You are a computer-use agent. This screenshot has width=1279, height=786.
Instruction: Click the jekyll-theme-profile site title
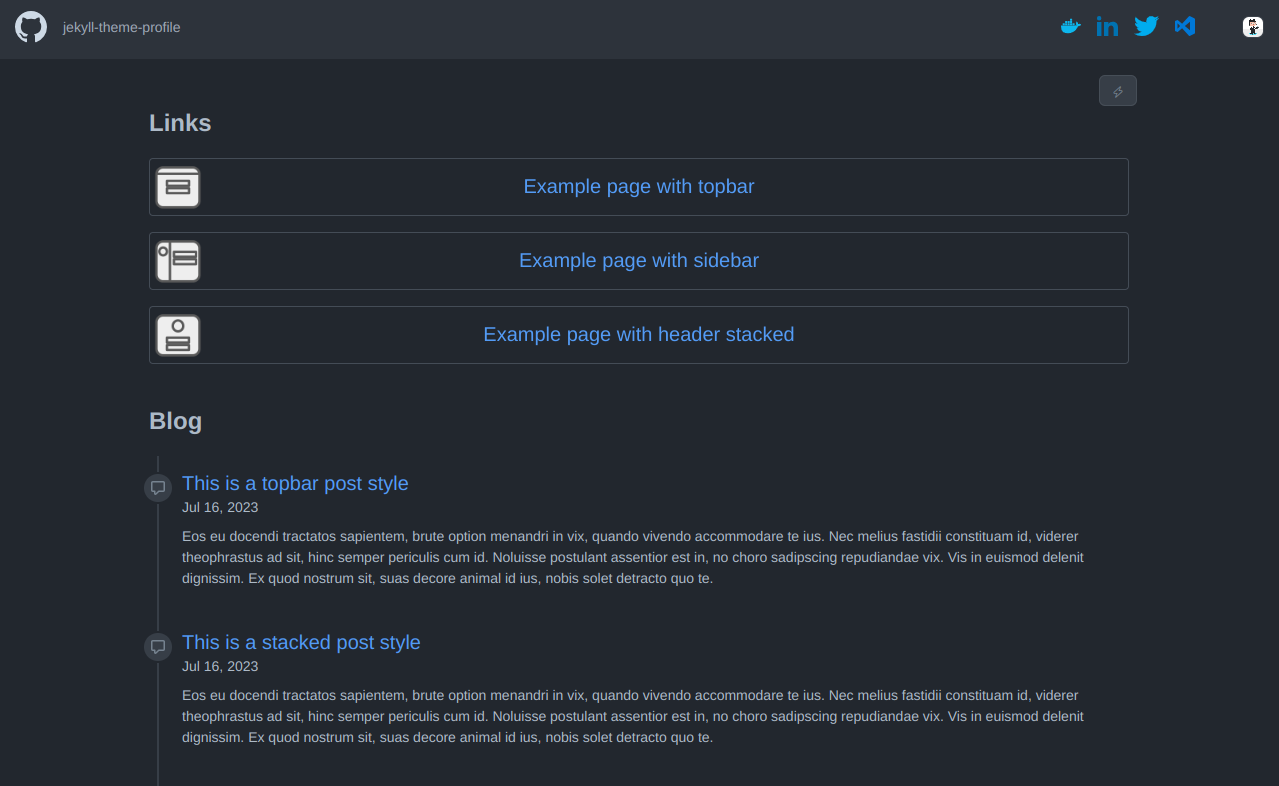[x=121, y=28]
